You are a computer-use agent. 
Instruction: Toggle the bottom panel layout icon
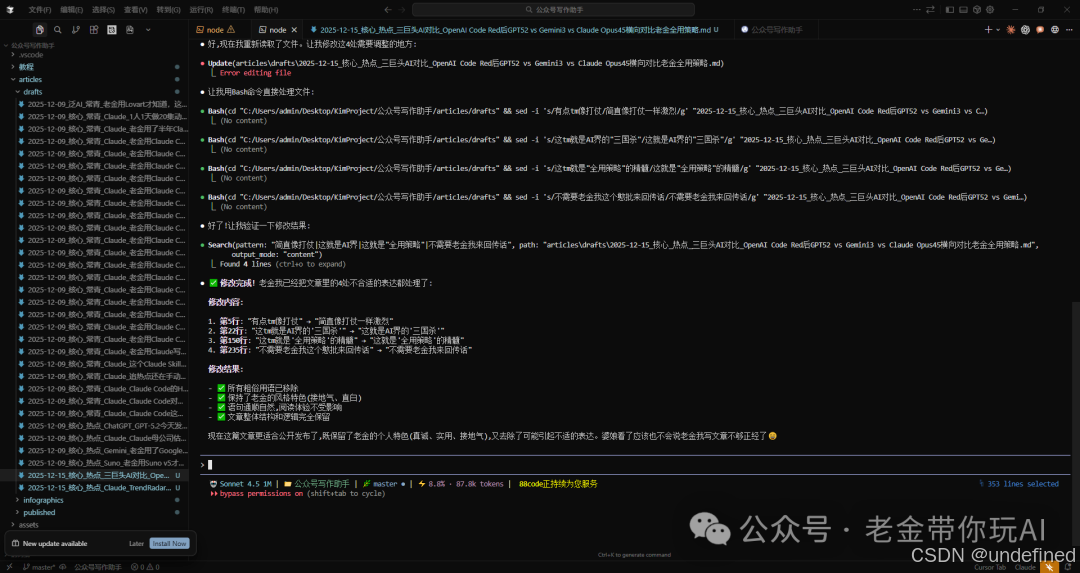pyautogui.click(x=964, y=10)
